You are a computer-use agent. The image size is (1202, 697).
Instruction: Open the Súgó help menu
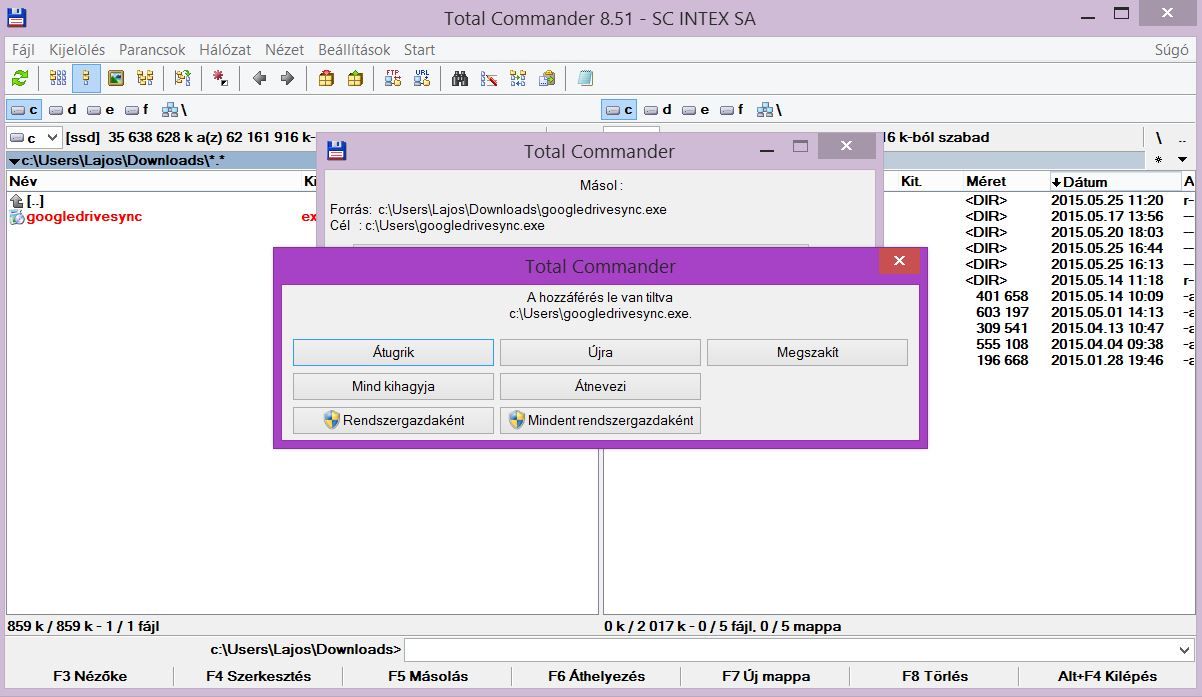[x=1172, y=49]
